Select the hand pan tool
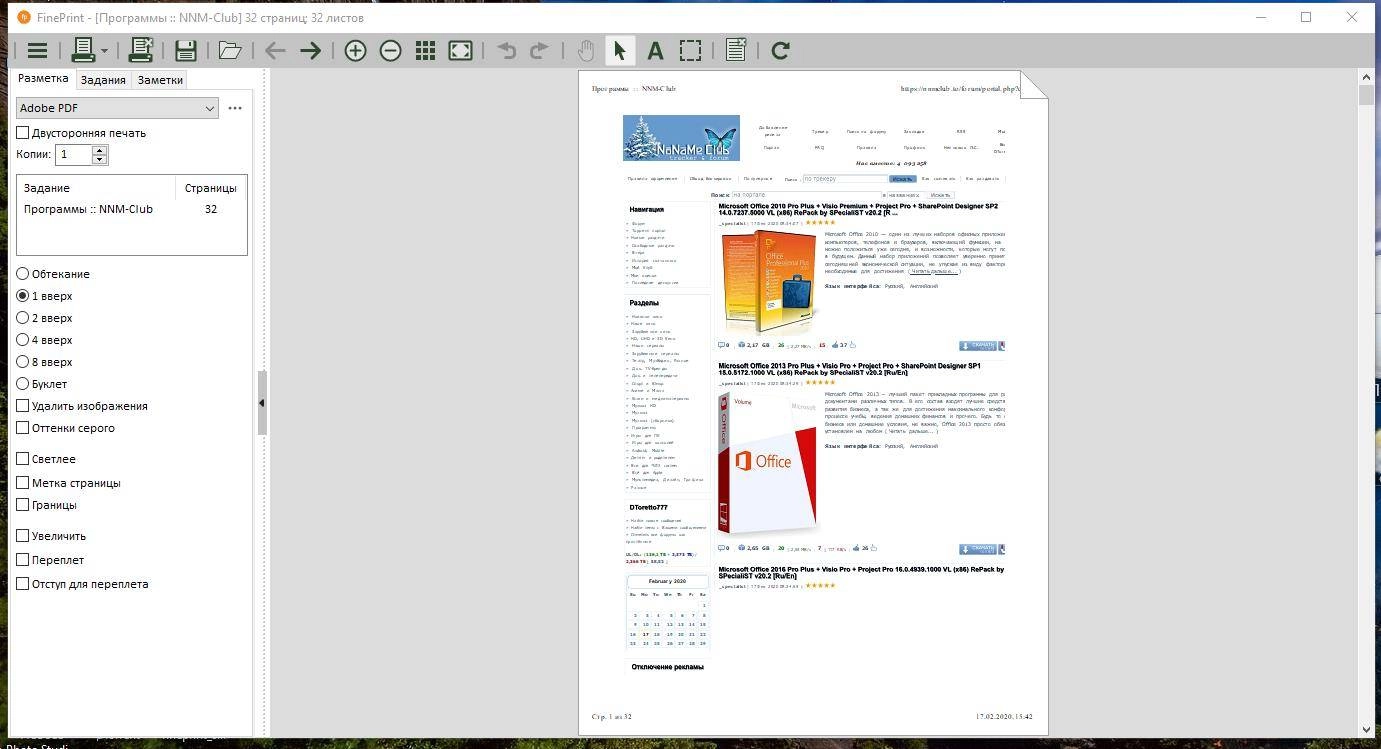This screenshot has height=749, width=1381. tap(586, 50)
